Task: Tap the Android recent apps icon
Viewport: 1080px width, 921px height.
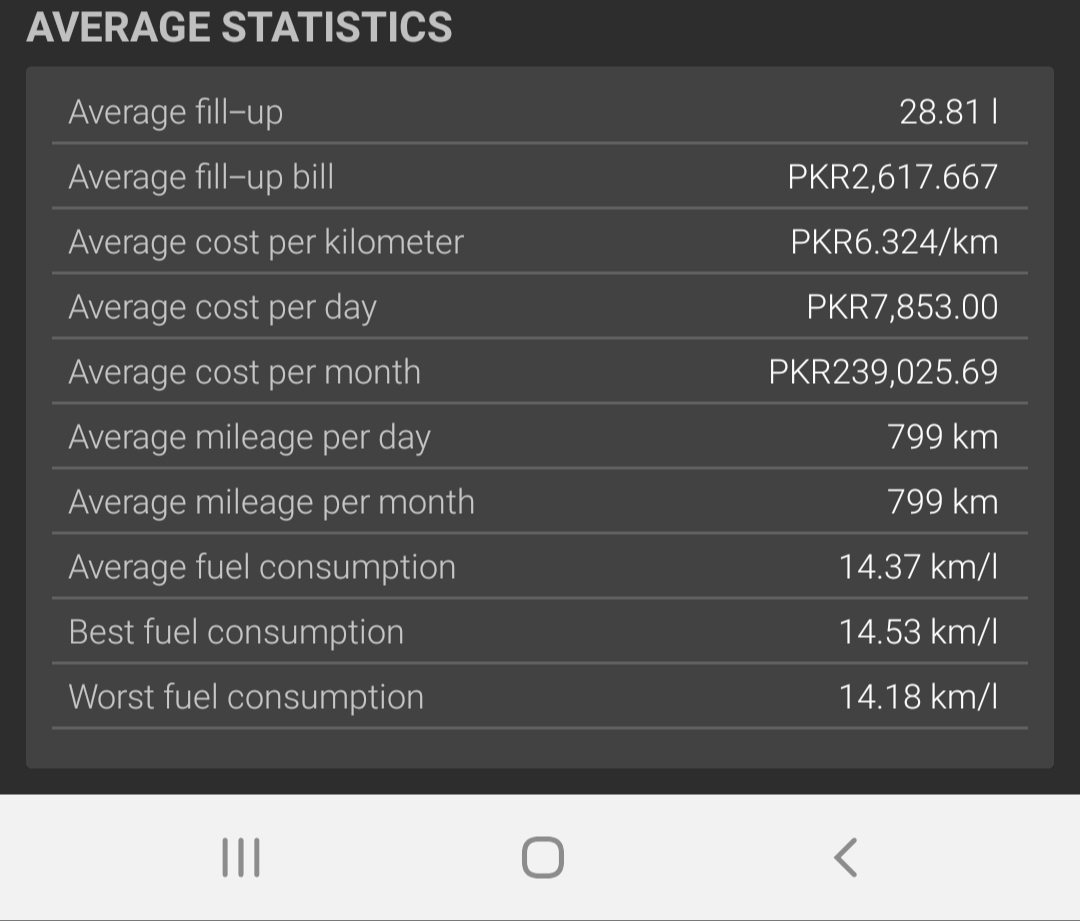Action: (x=241, y=858)
